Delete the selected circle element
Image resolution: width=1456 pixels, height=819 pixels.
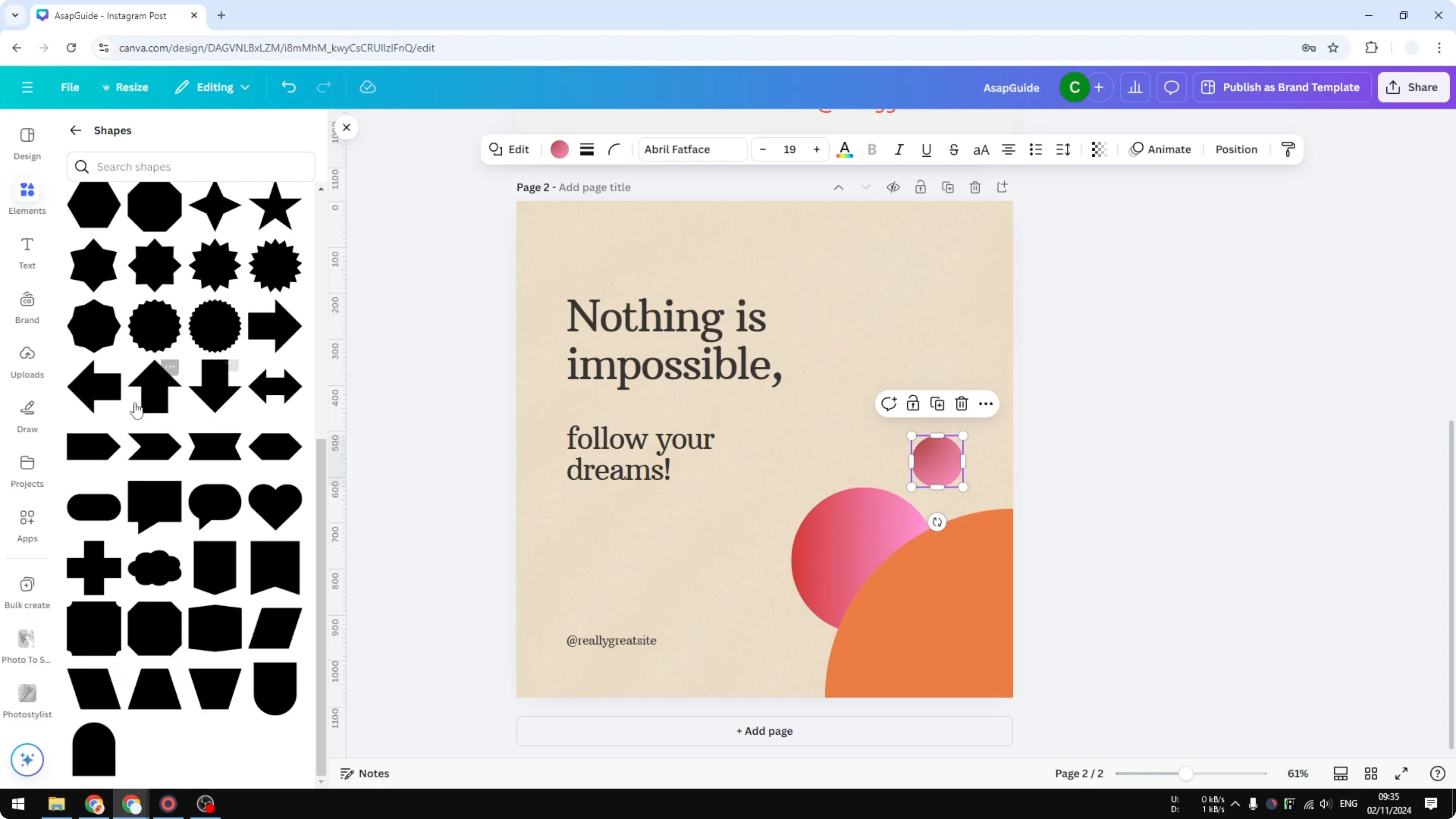(961, 403)
